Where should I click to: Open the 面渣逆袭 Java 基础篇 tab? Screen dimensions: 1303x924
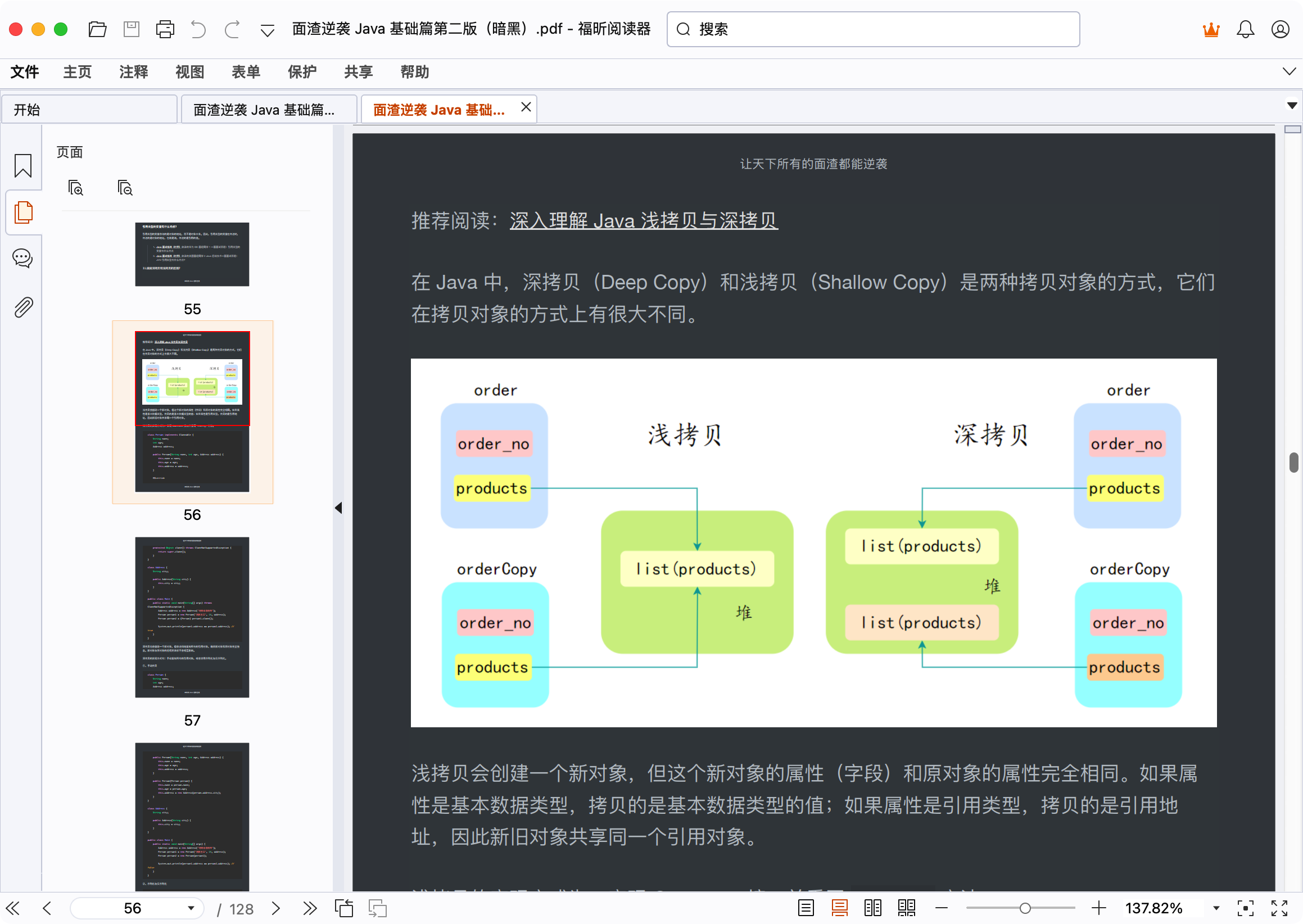(x=266, y=109)
